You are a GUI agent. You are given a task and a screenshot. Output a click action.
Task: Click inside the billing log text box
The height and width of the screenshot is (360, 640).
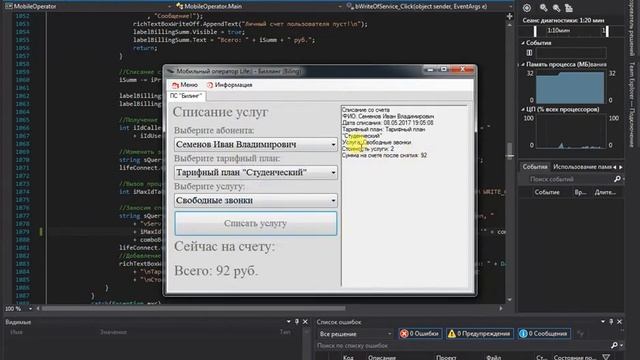click(404, 196)
